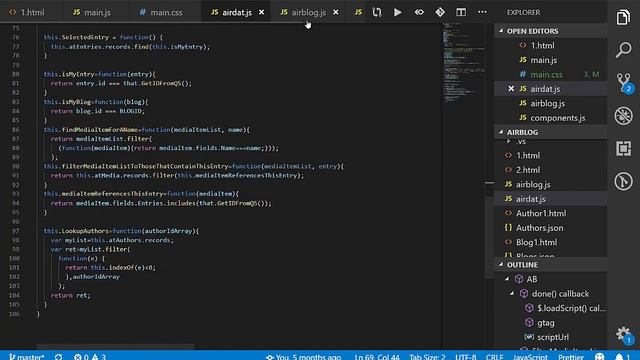Close the airdat.js editor tab
640x360 pixels.
tap(262, 13)
